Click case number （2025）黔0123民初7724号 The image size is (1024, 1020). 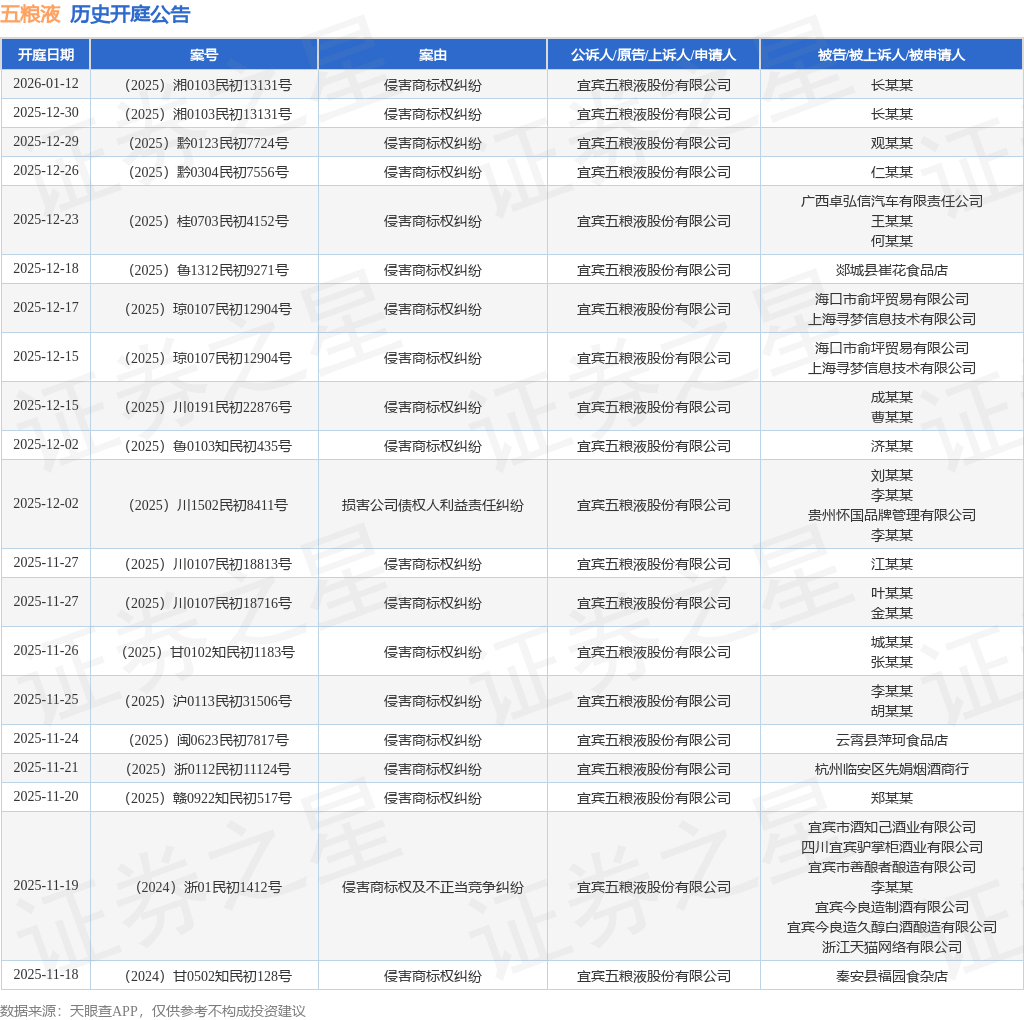point(208,143)
